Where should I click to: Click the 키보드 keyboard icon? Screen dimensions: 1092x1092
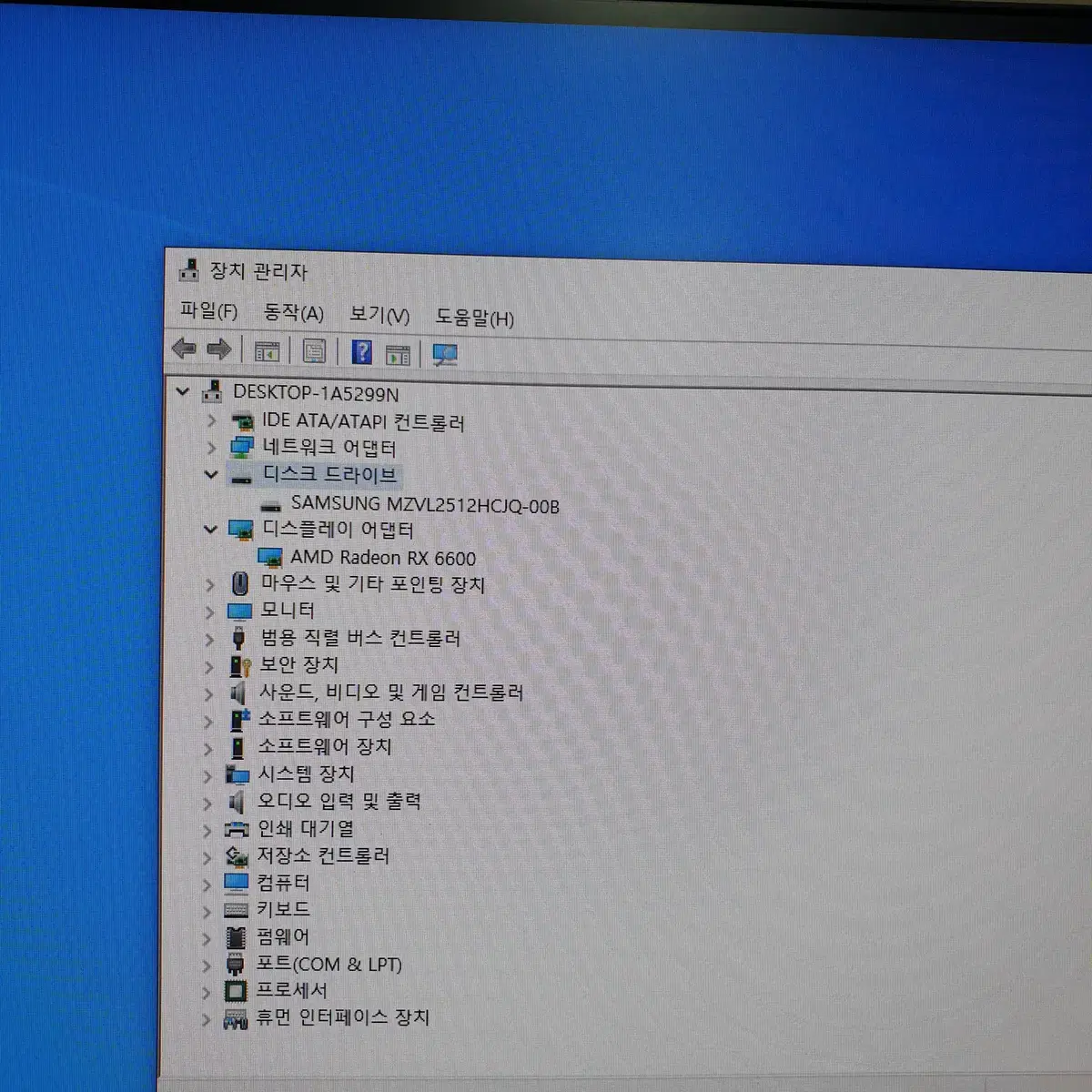point(236,909)
